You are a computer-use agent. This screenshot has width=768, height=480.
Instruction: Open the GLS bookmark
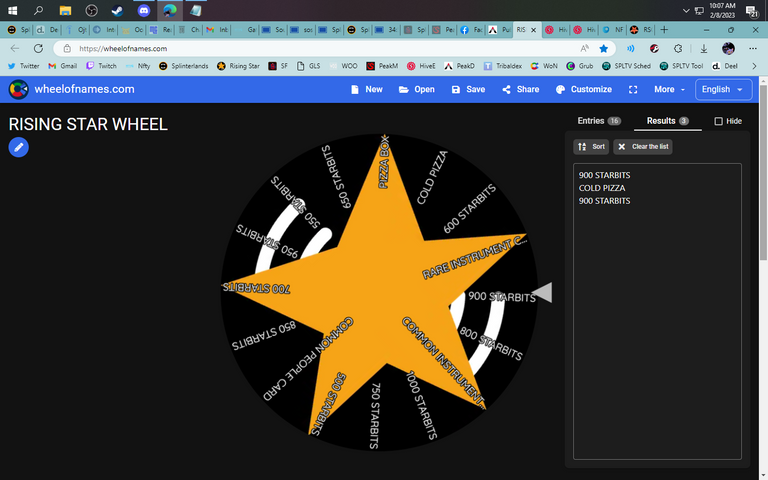pyautogui.click(x=309, y=66)
